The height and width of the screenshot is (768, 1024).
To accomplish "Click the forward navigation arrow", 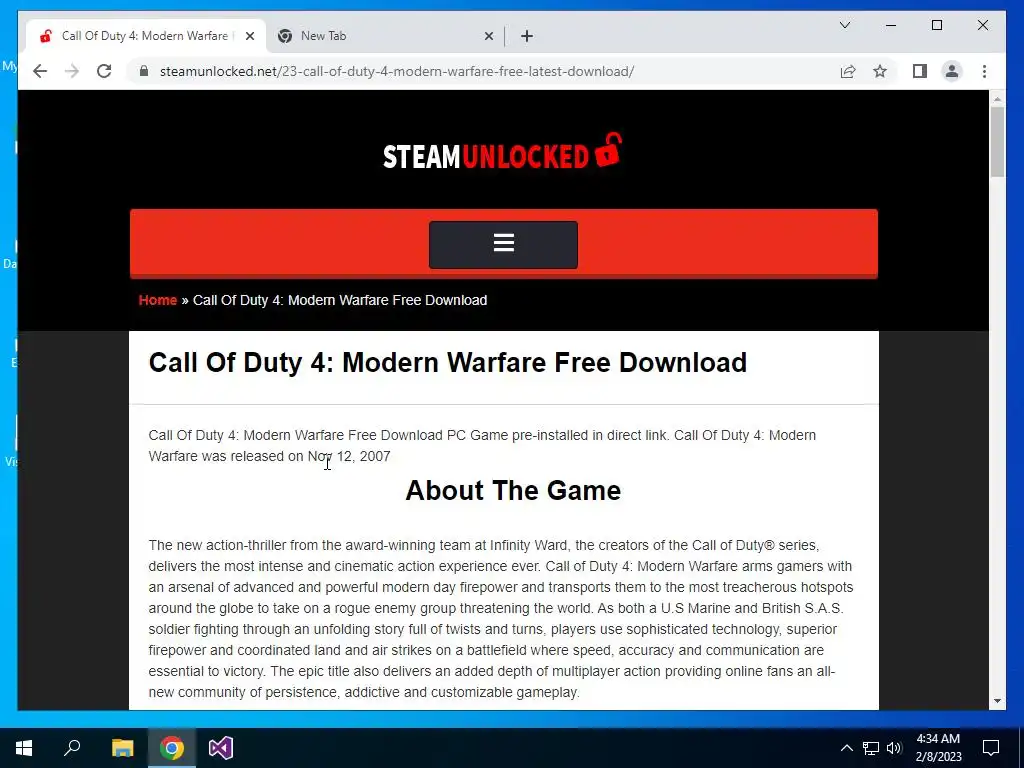I will [x=72, y=71].
